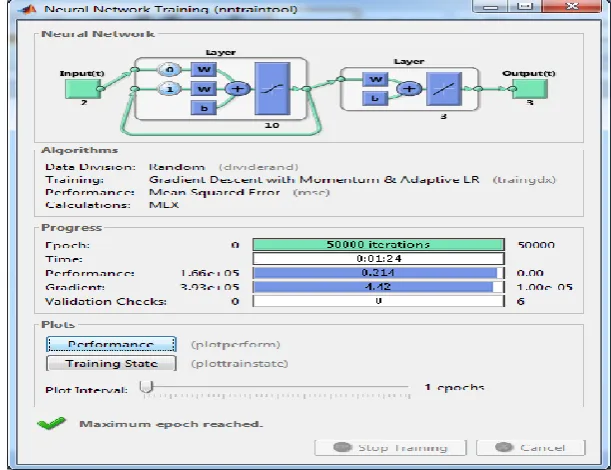Screen dimensions: 611x470
Task: Click the '1 epochs' value
Action: (454, 387)
